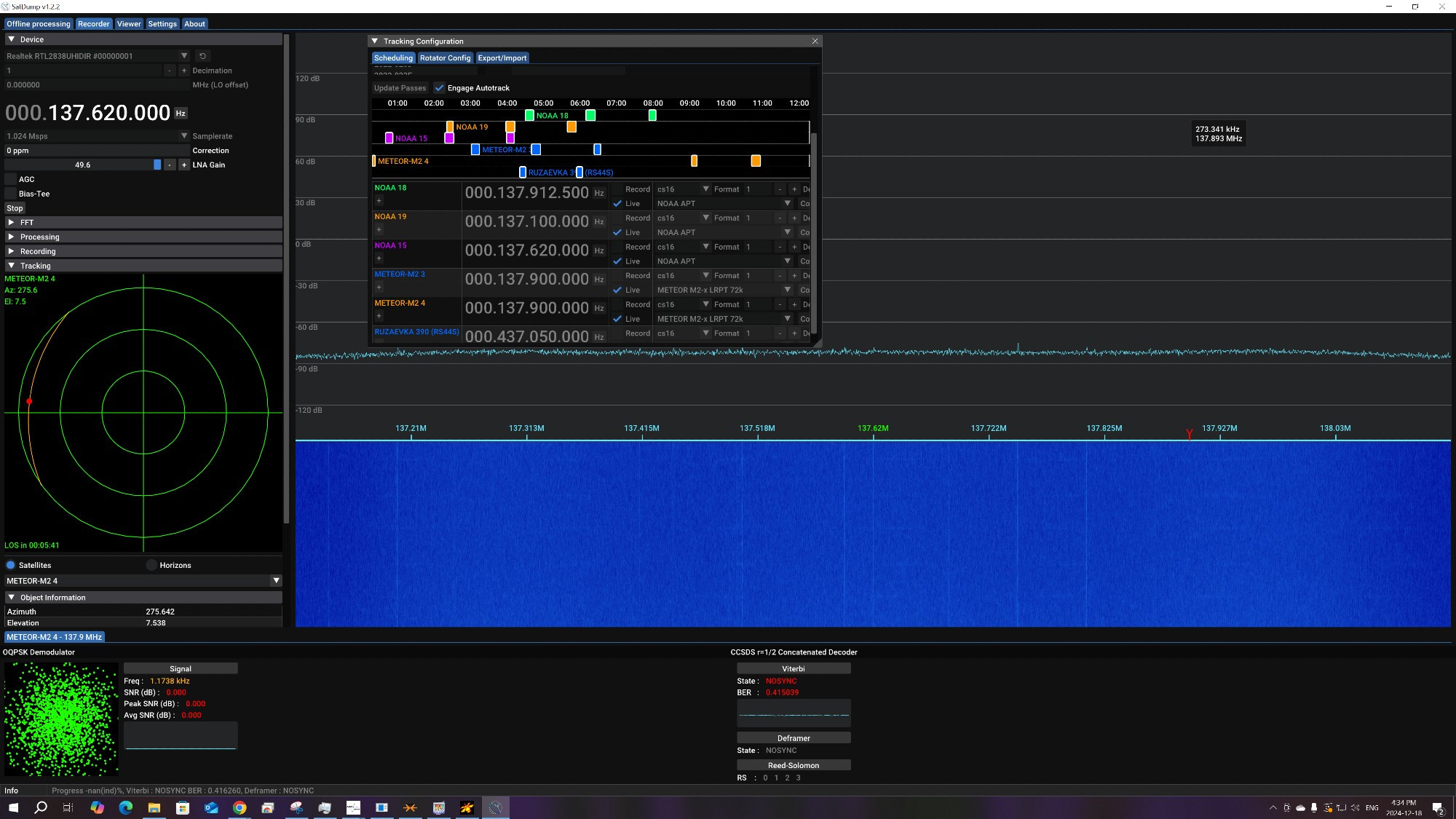Add a downlink under METEOR-M2 3 with its plus button
This screenshot has width=1456, height=819.
pos(379,288)
